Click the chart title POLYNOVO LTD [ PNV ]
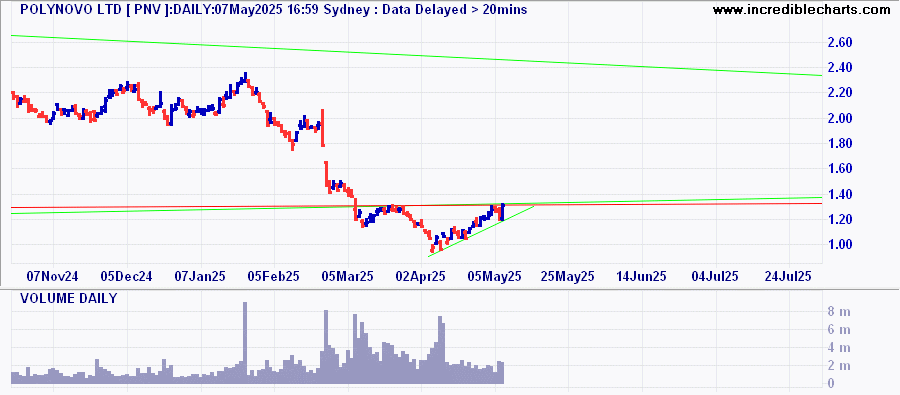 click(x=95, y=9)
